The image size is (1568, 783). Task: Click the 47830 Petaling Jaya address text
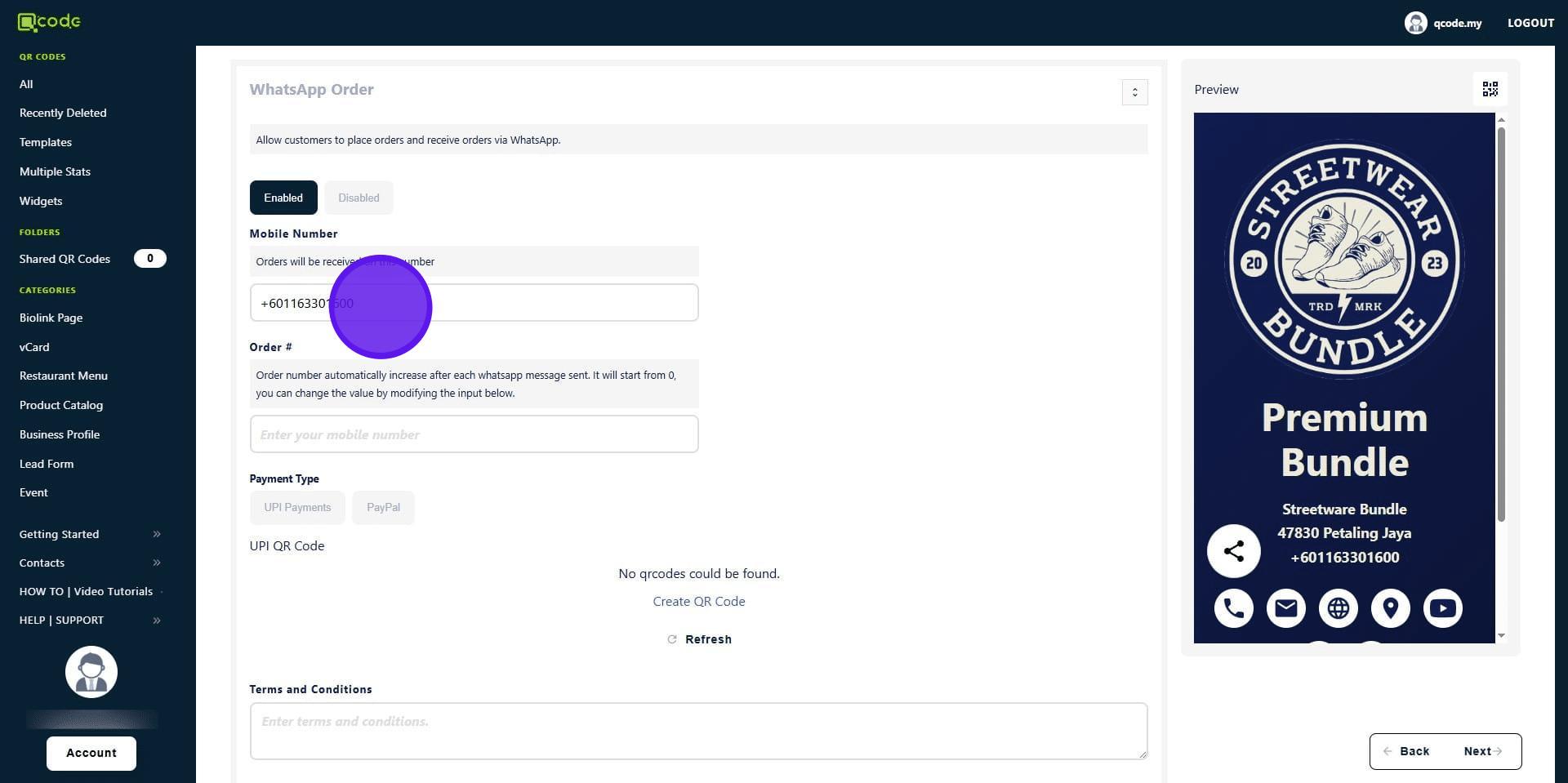click(1344, 533)
